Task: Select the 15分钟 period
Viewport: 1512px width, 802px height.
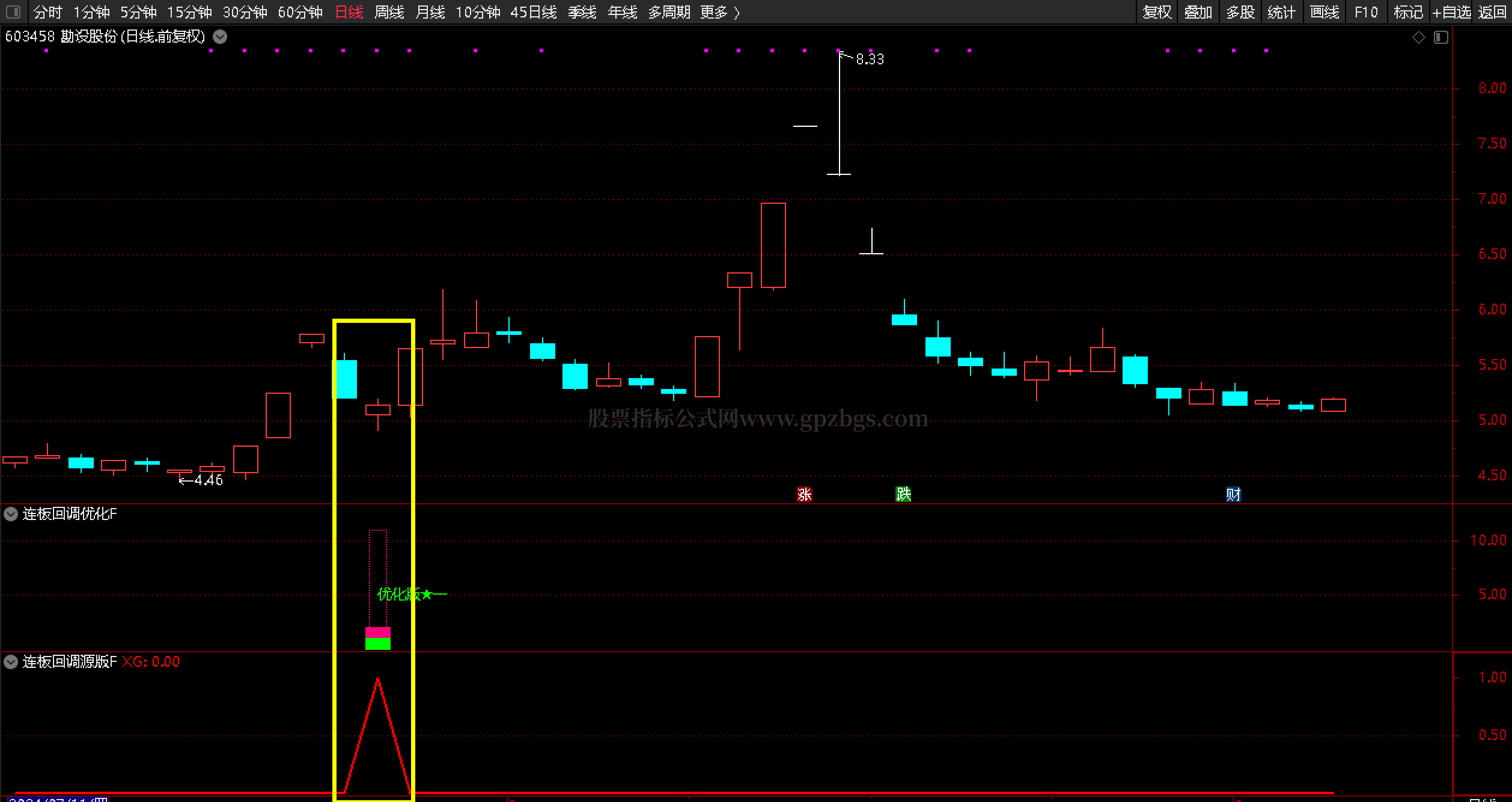Action: 189,12
